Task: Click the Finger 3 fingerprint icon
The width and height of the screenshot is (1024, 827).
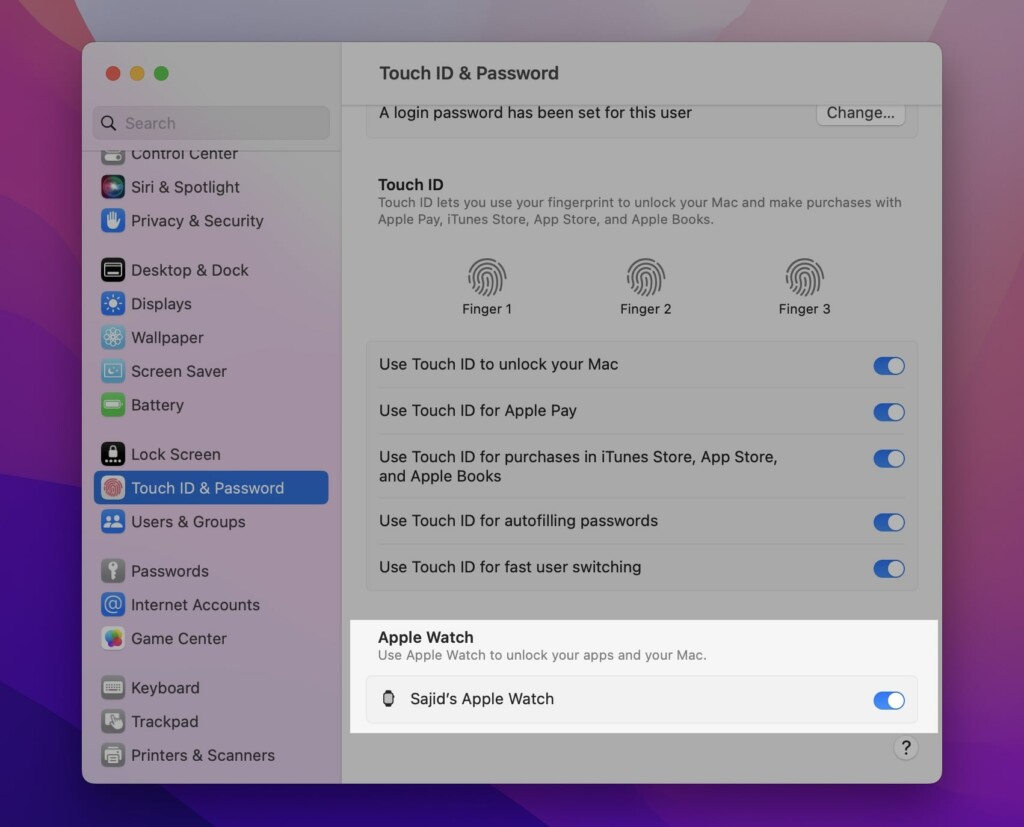Action: (804, 277)
